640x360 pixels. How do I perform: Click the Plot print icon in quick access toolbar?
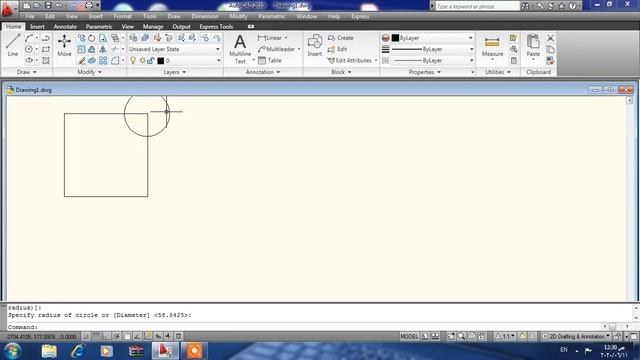pos(89,6)
